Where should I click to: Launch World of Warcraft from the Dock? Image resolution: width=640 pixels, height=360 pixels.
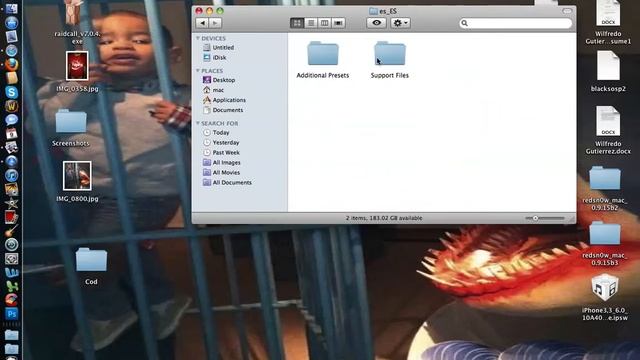pyautogui.click(x=11, y=106)
